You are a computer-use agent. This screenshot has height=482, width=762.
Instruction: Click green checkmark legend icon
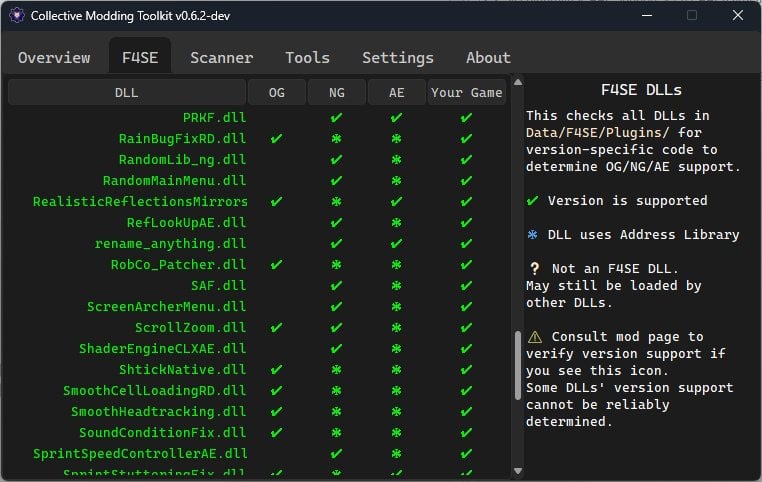[533, 200]
